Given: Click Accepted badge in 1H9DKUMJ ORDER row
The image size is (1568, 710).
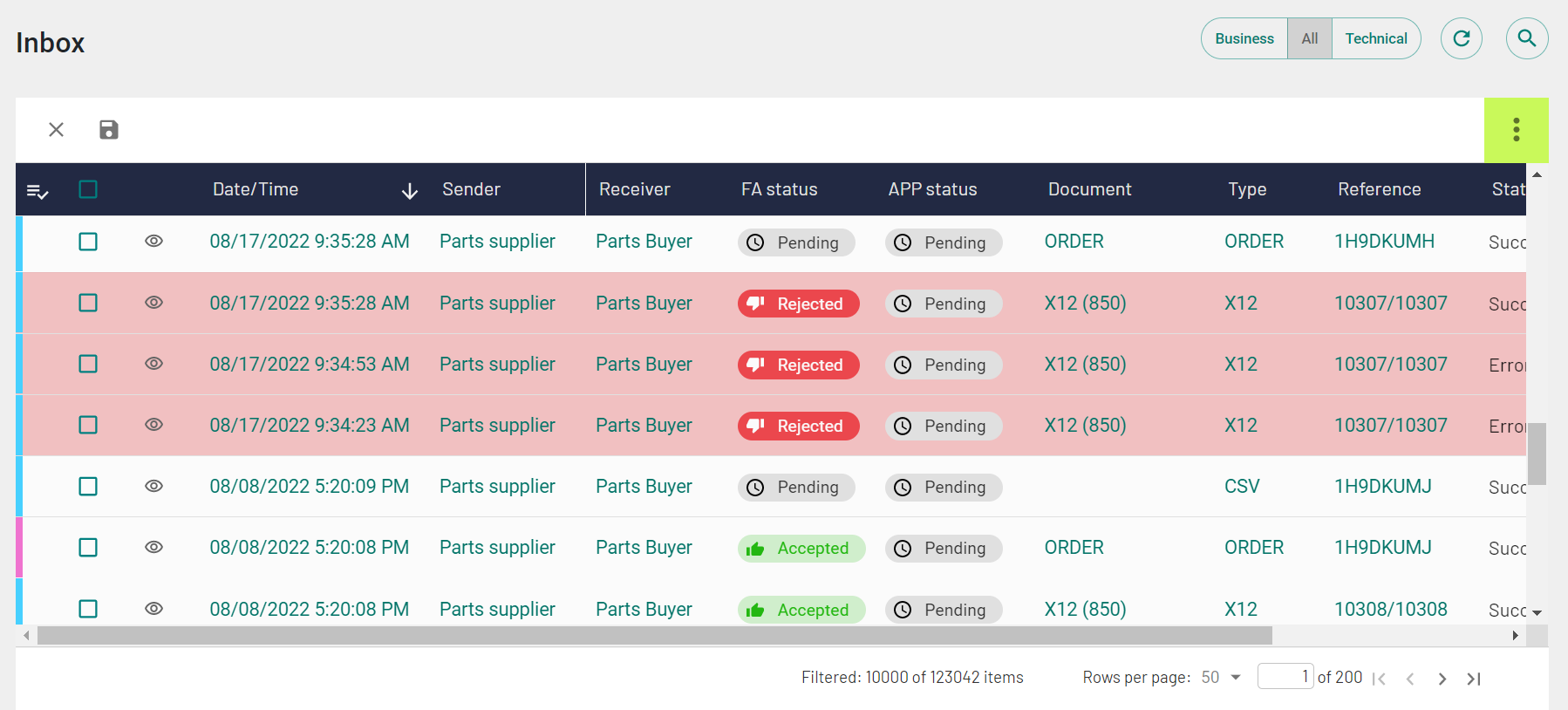Looking at the screenshot, I should 801,548.
